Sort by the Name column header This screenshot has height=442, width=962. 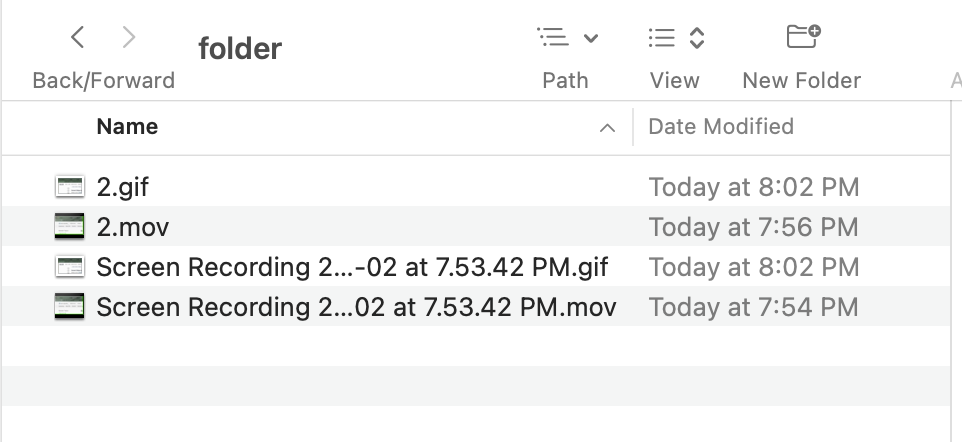pyautogui.click(x=127, y=127)
